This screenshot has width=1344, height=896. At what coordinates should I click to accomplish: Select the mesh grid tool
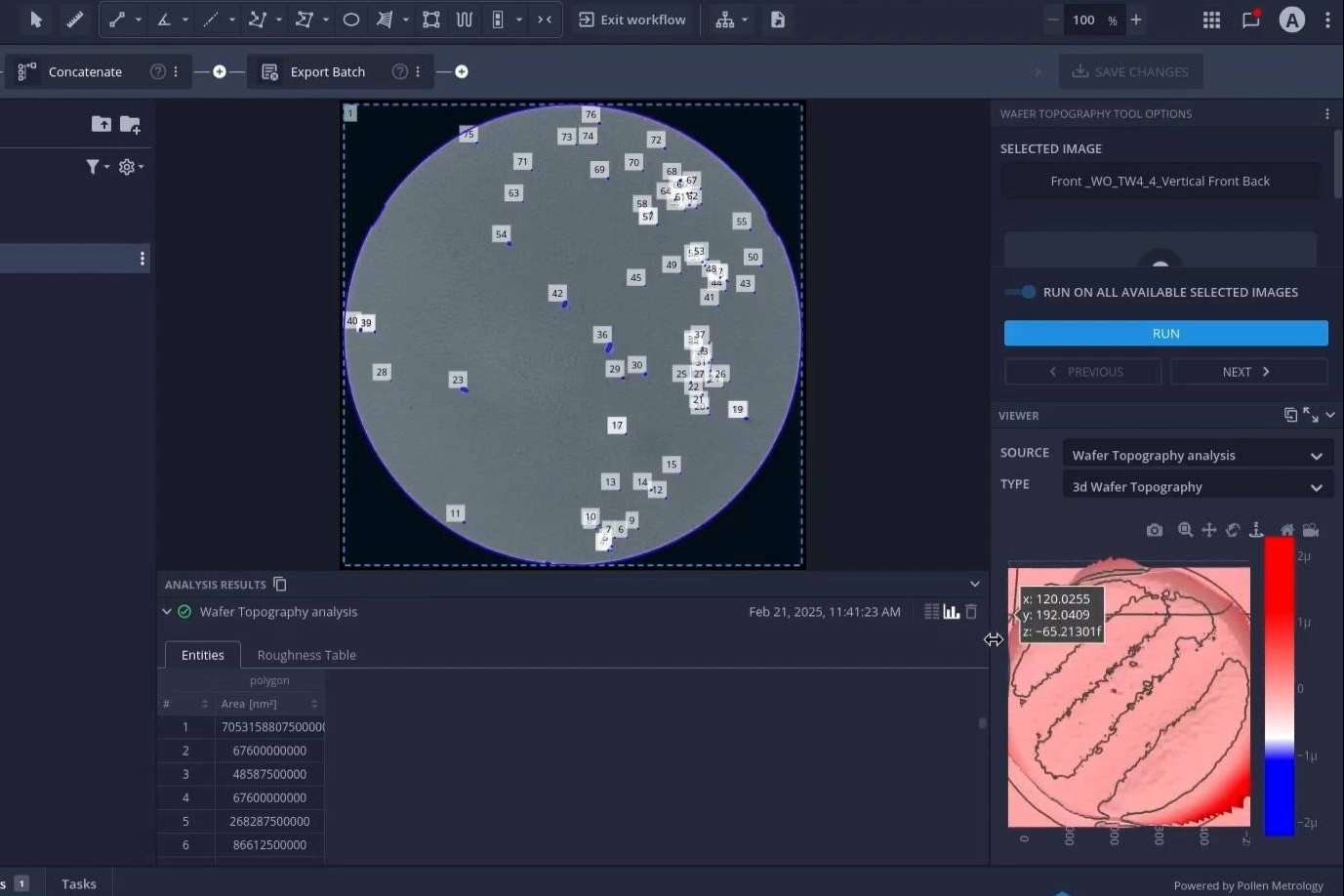pos(385,20)
